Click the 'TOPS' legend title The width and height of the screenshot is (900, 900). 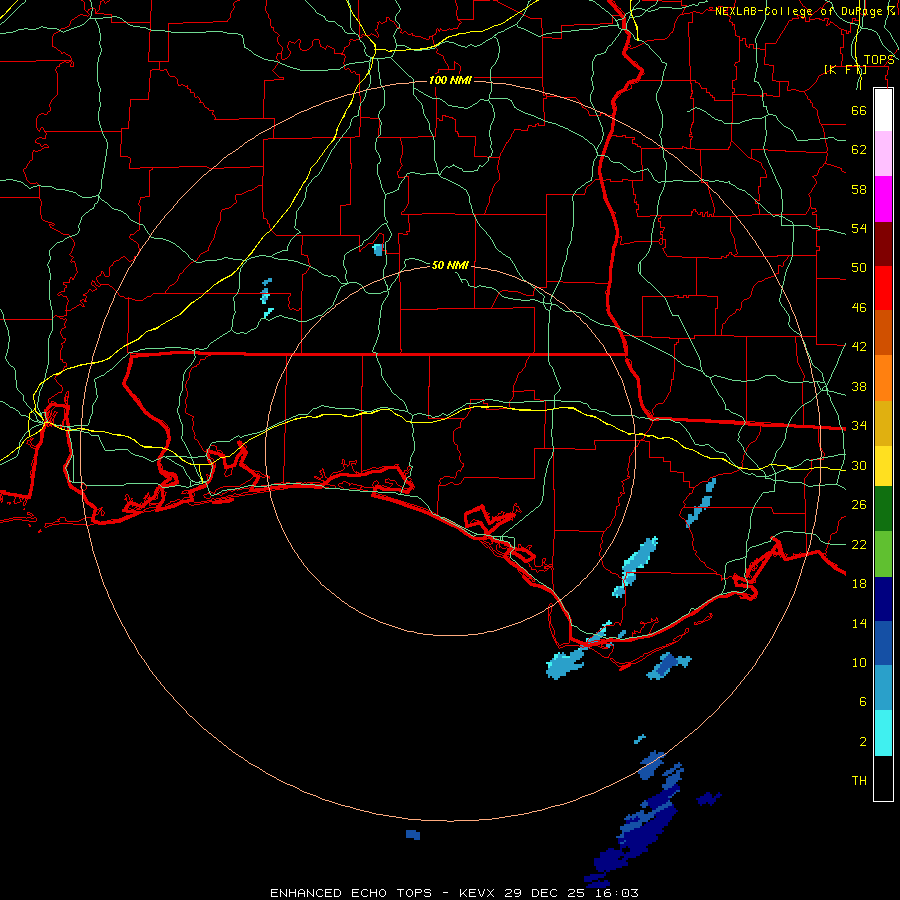pyautogui.click(x=879, y=60)
